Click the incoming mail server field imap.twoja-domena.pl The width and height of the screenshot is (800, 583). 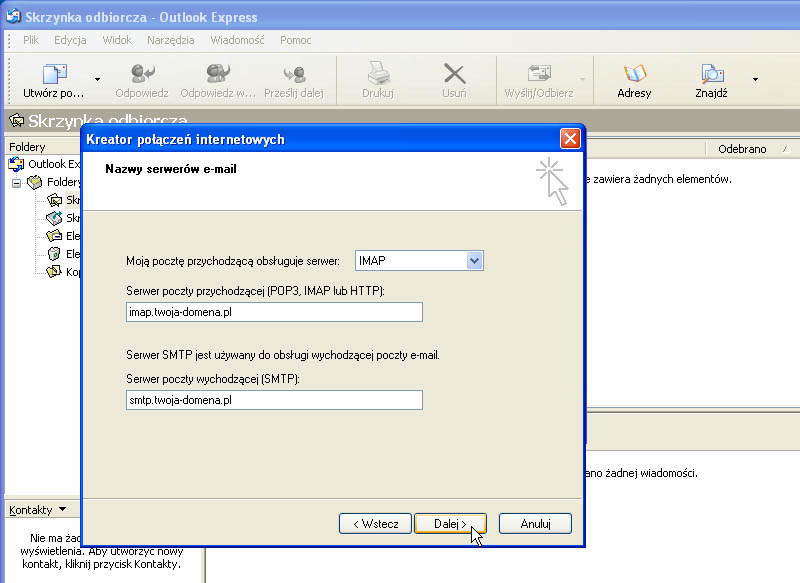[x=274, y=312]
